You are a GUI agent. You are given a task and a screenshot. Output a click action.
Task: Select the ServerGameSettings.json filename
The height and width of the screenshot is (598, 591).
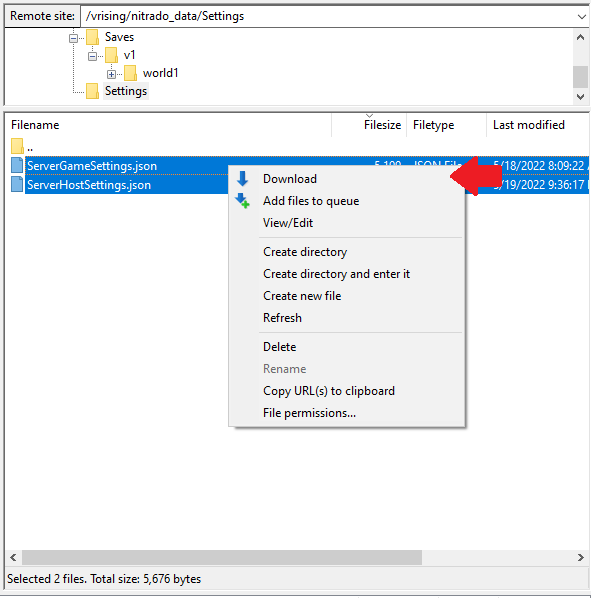[92, 166]
